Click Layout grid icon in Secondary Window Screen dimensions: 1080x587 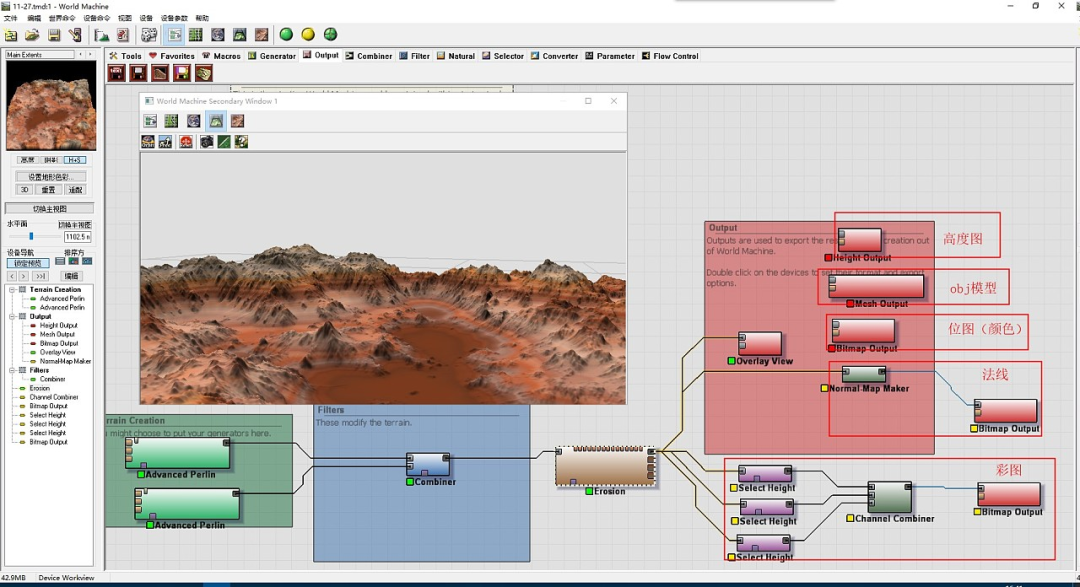[172, 121]
